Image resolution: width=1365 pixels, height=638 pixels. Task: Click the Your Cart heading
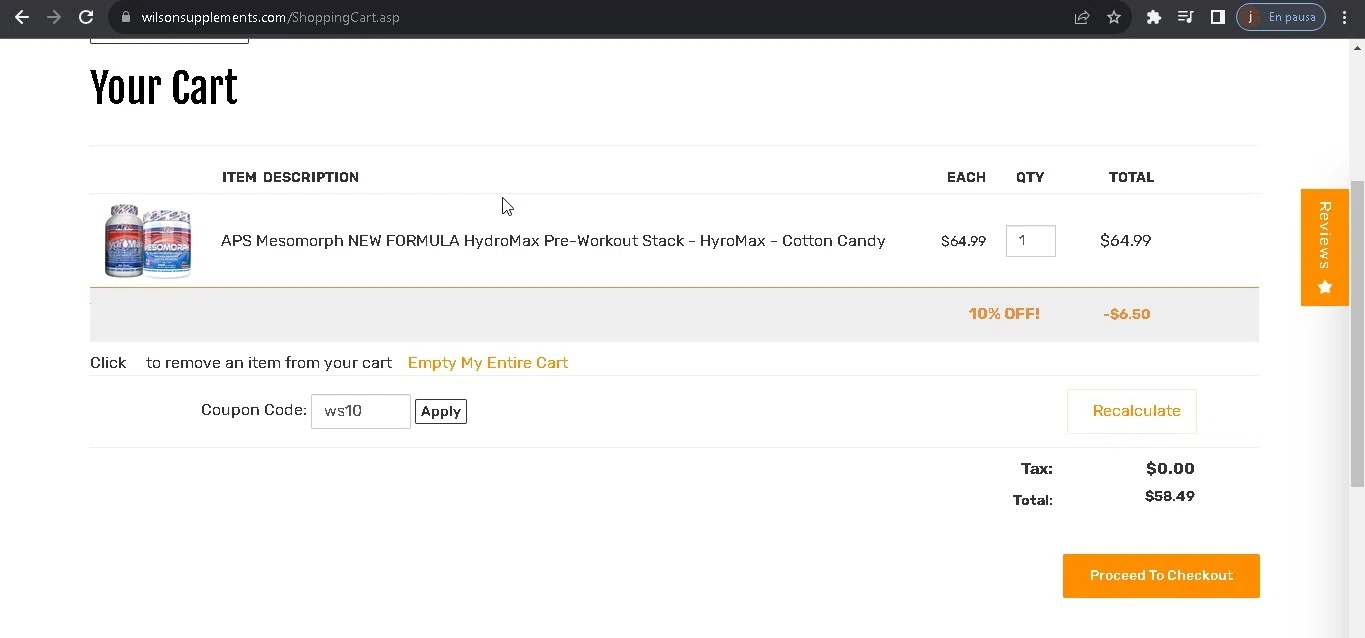pyautogui.click(x=164, y=88)
